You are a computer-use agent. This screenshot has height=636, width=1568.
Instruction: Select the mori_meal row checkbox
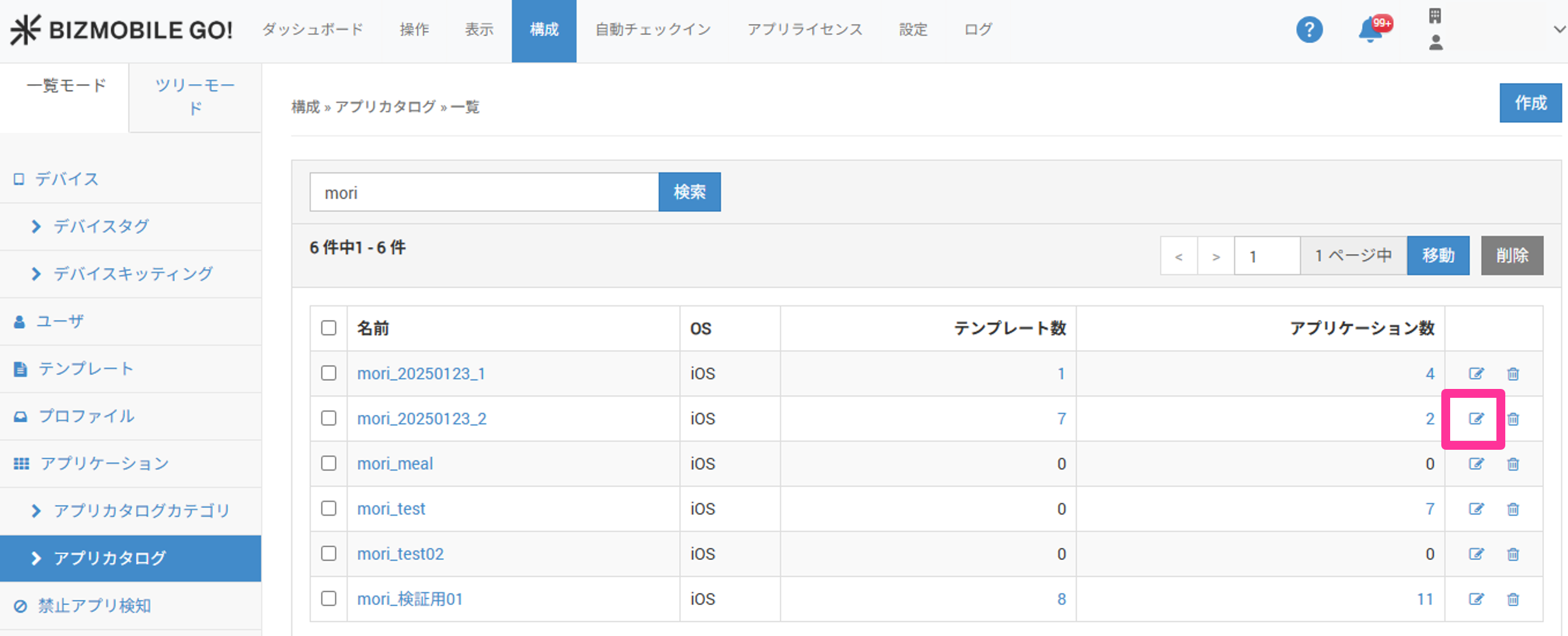click(x=328, y=463)
